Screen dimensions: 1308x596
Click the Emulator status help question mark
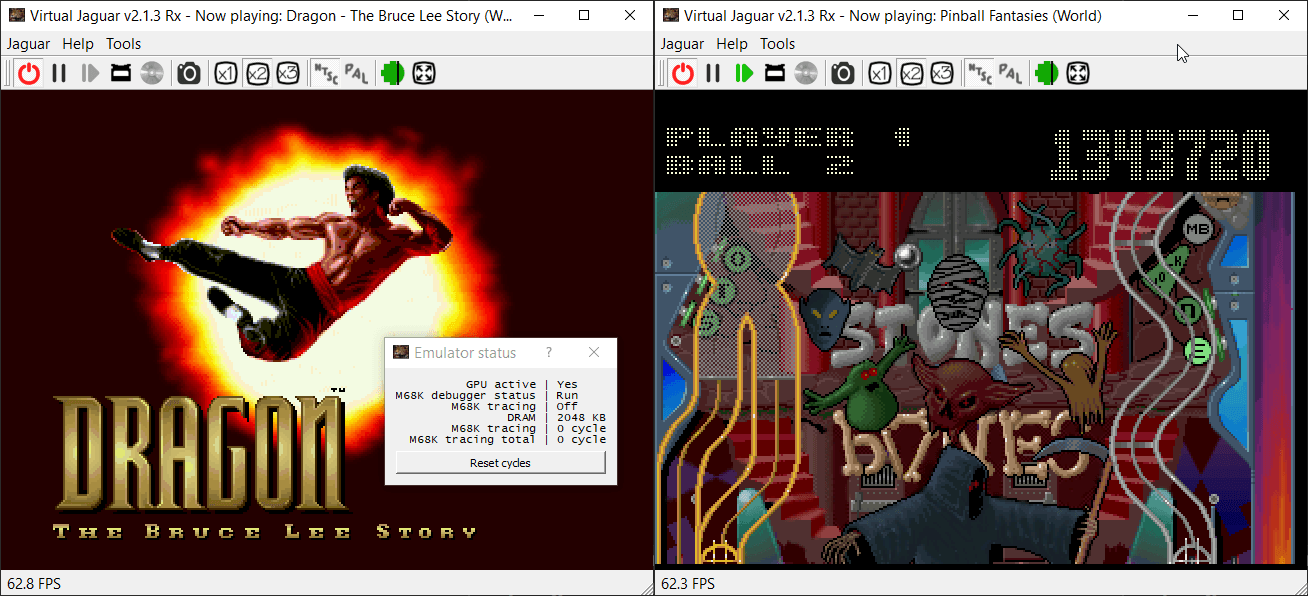point(548,352)
